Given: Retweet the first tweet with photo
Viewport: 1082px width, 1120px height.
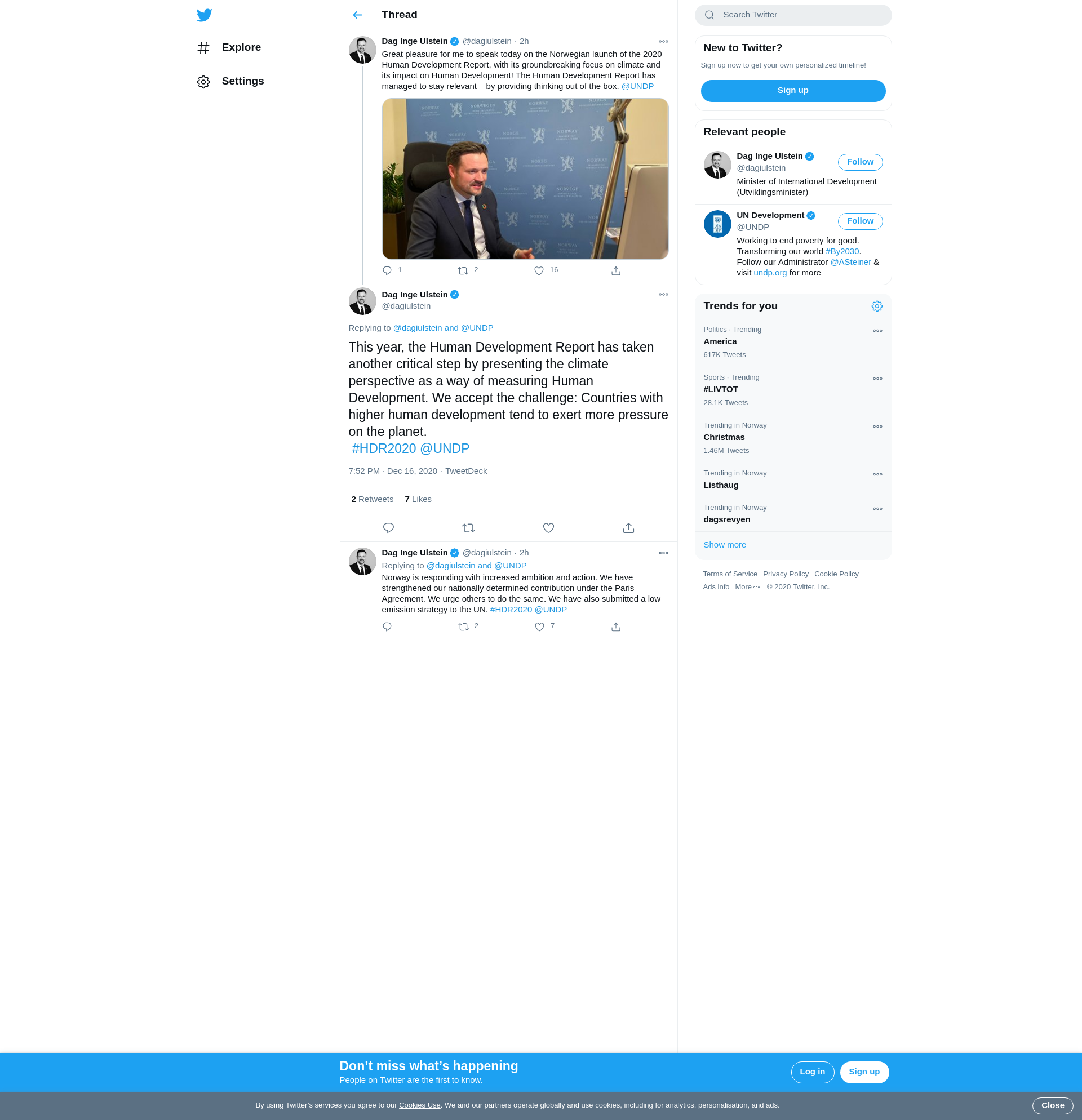Looking at the screenshot, I should click(463, 270).
